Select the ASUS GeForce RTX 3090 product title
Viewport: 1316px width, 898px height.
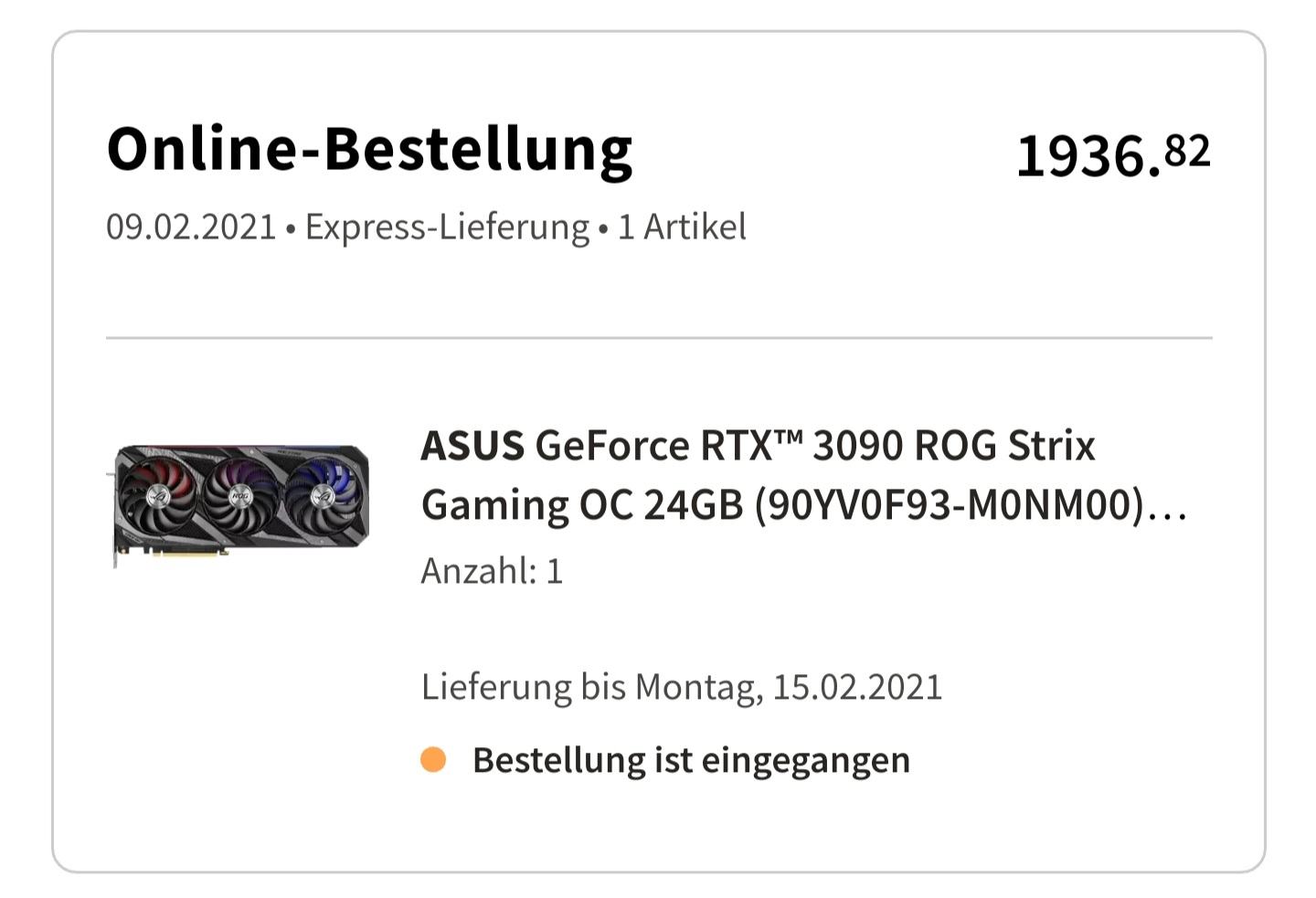click(x=802, y=475)
